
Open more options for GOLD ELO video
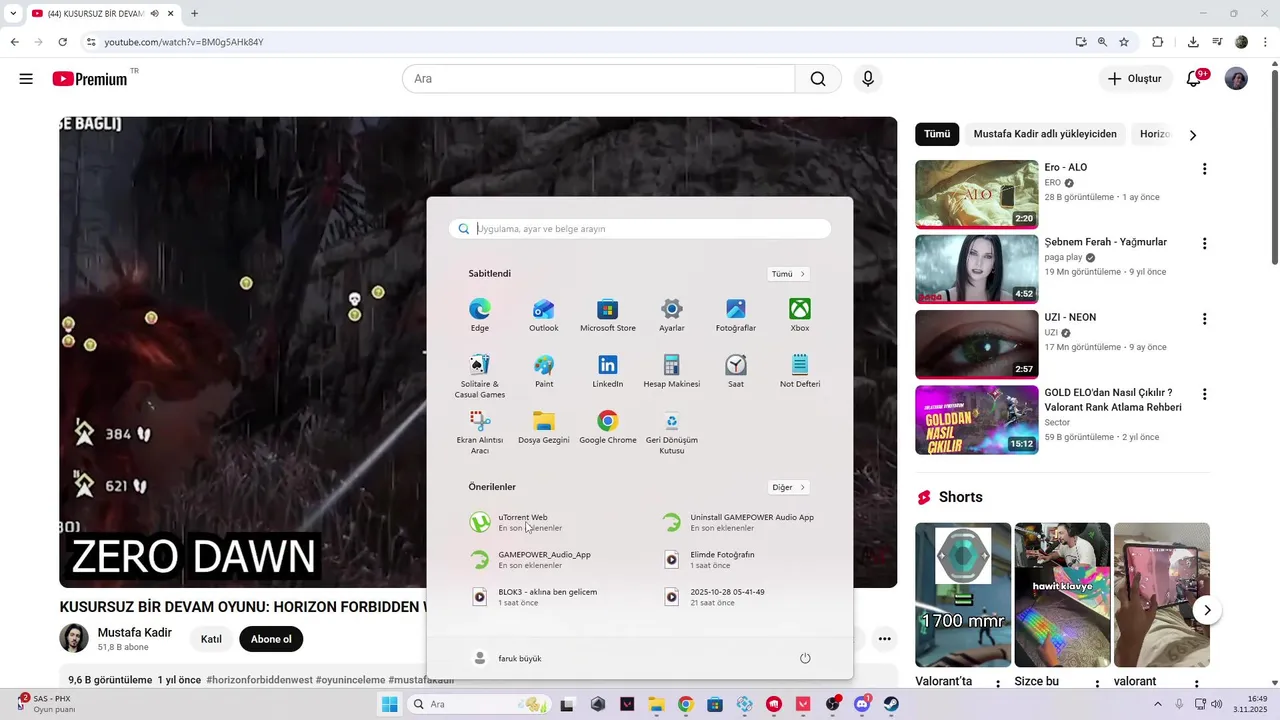coord(1205,395)
